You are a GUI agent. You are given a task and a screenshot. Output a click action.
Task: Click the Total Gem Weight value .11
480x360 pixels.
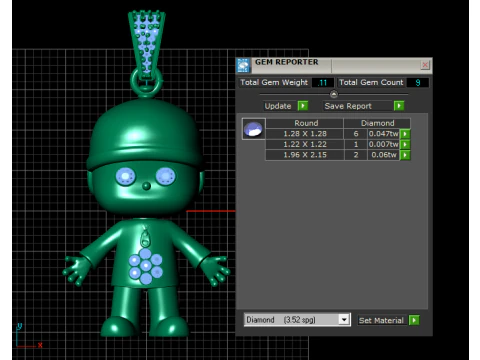pyautogui.click(x=322, y=83)
